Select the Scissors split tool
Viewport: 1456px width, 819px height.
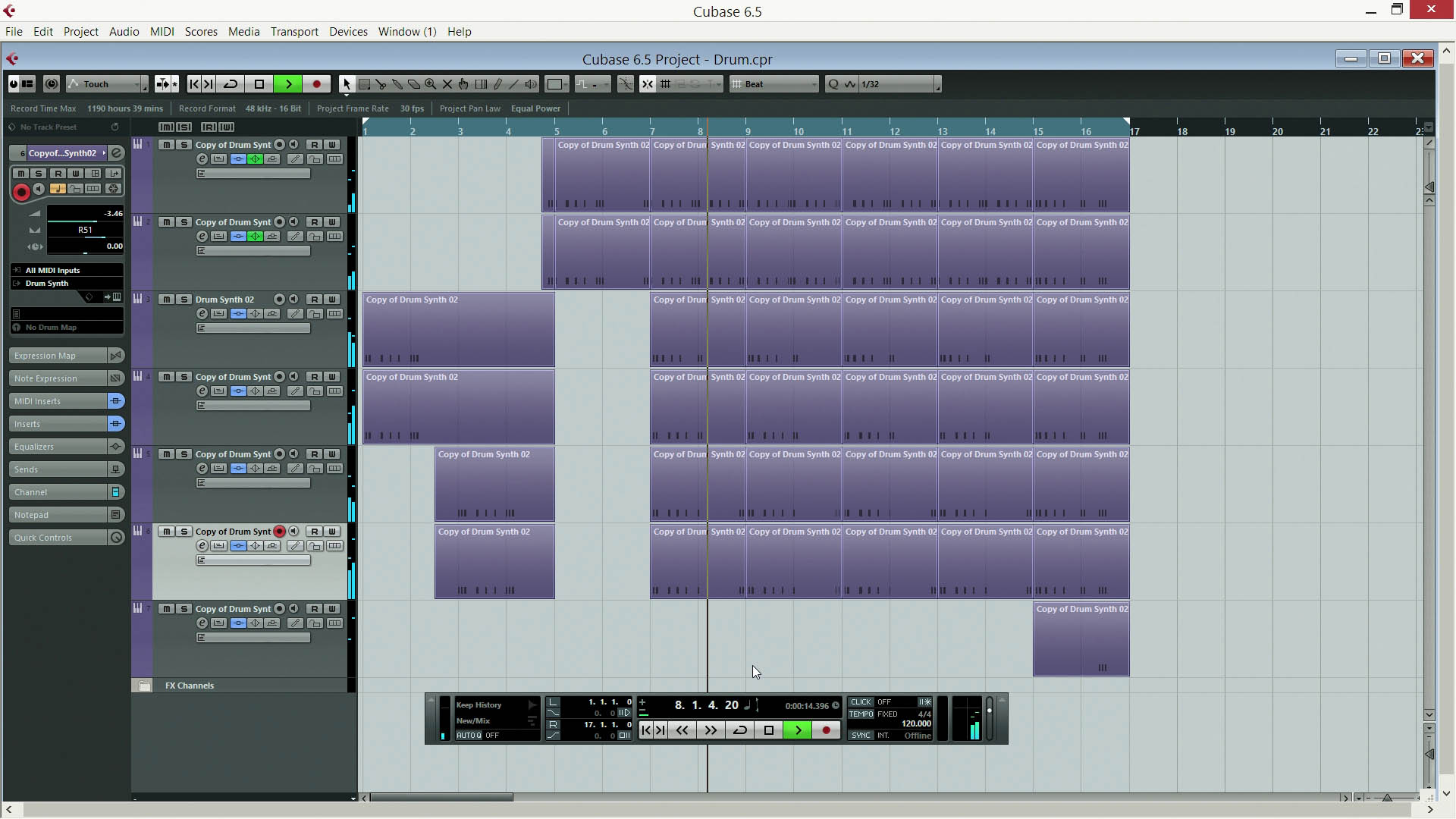[381, 84]
